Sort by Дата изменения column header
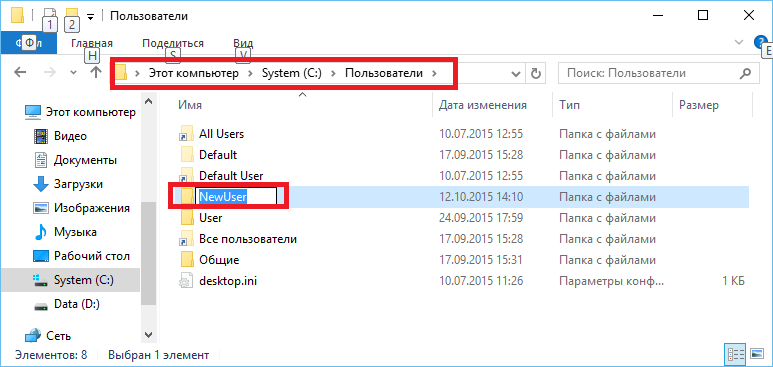Viewport: 773px width, 367px height. (x=483, y=105)
